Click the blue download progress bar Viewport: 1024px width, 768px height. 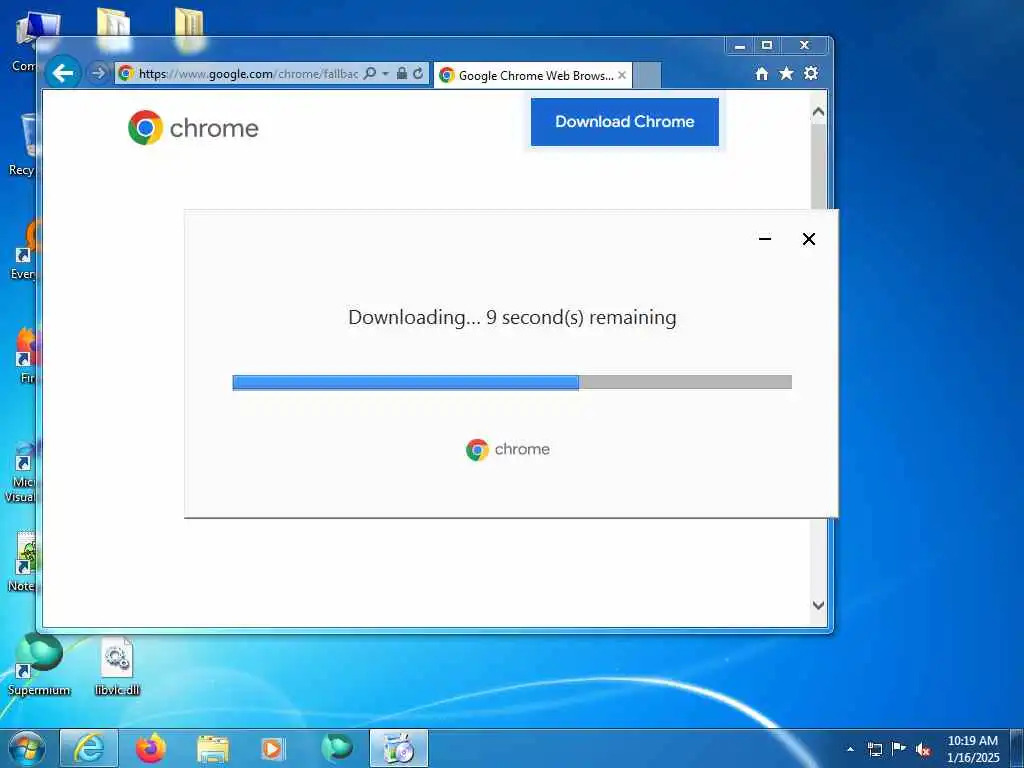(512, 382)
